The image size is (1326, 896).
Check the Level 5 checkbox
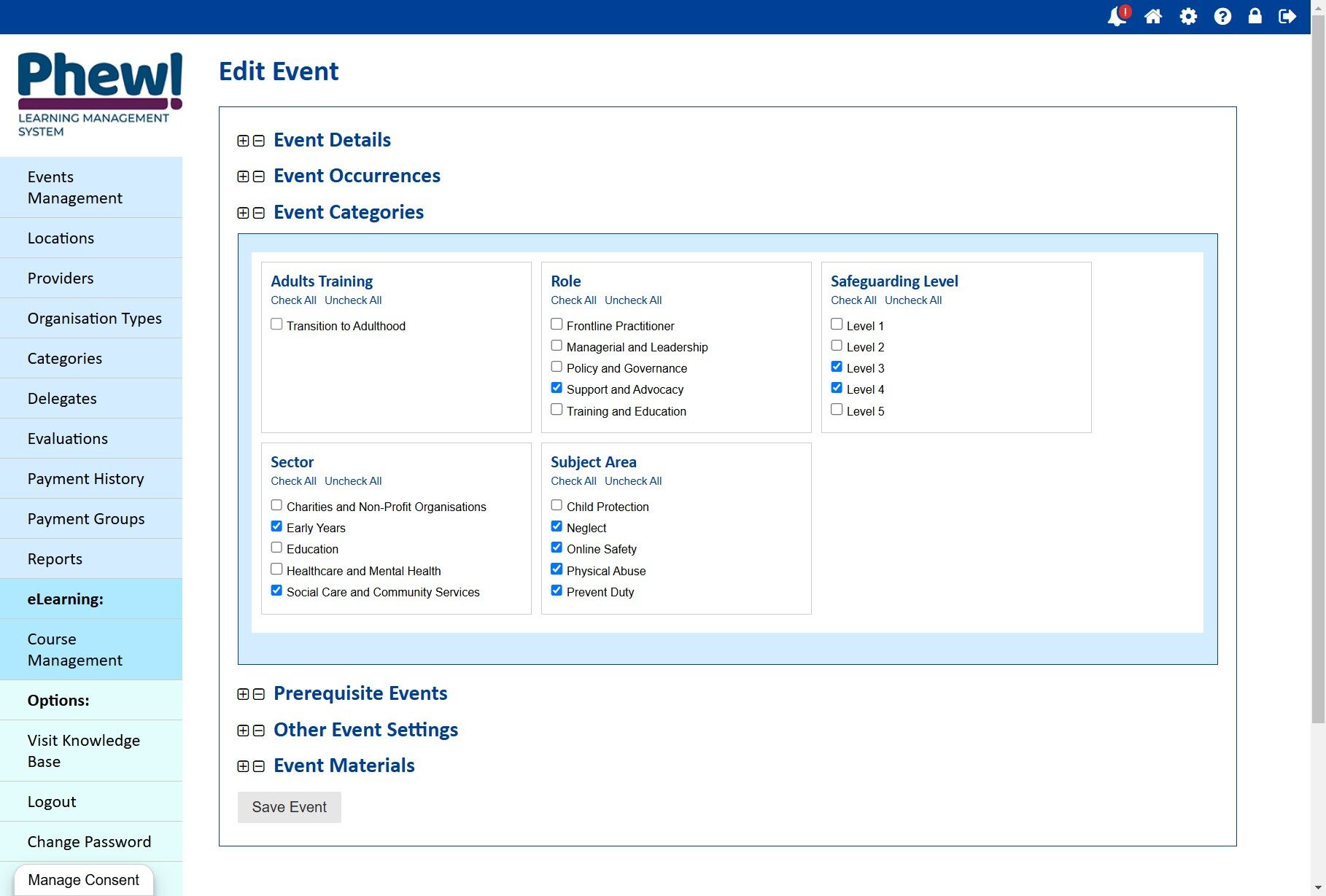click(837, 410)
